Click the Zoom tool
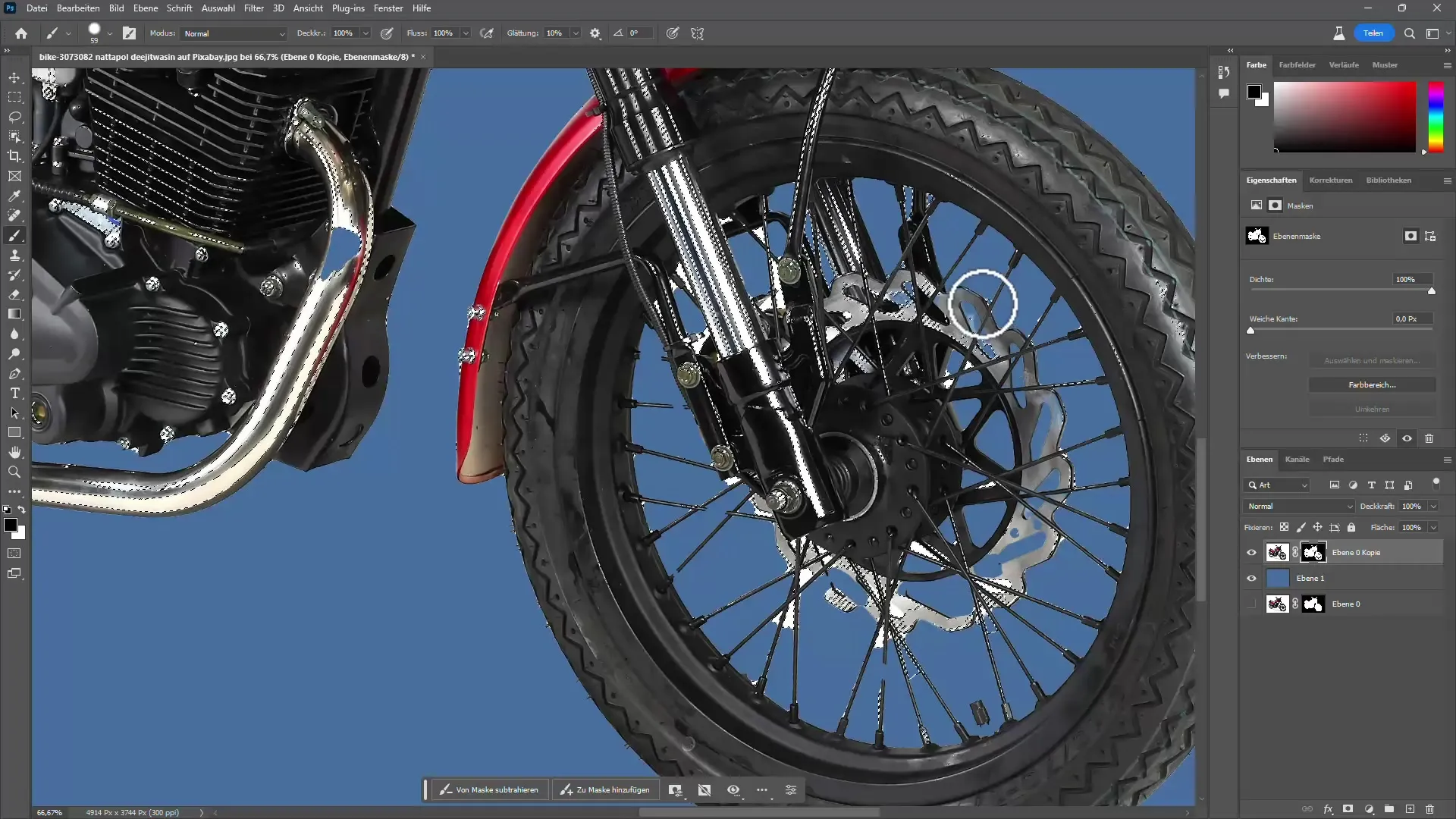1456x819 pixels. point(14,472)
